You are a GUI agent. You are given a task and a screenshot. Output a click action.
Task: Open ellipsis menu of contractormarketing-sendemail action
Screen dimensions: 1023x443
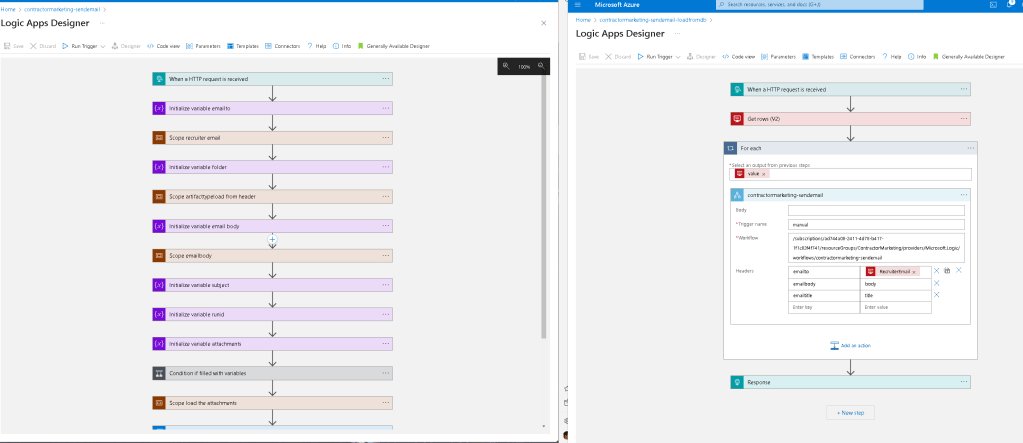[963, 194]
